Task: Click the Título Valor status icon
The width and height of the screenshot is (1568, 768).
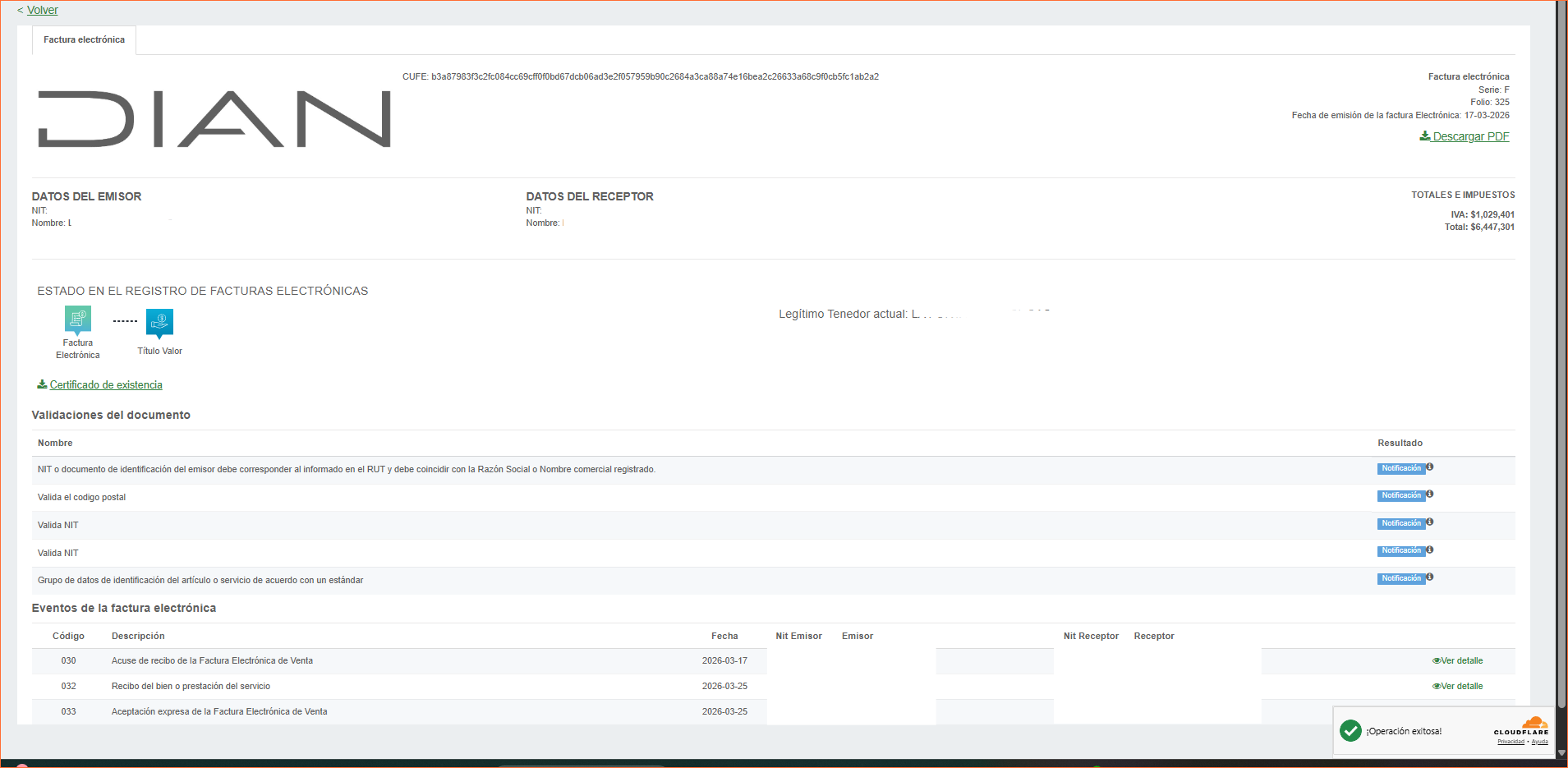Action: coord(159,323)
